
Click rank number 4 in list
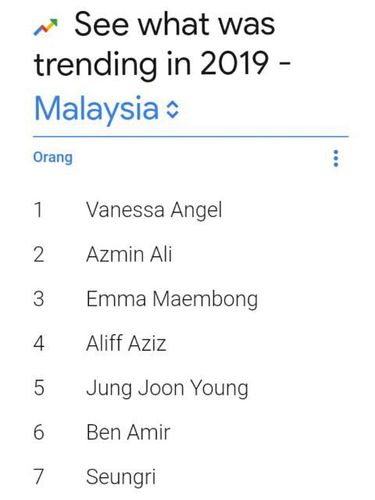[39, 343]
